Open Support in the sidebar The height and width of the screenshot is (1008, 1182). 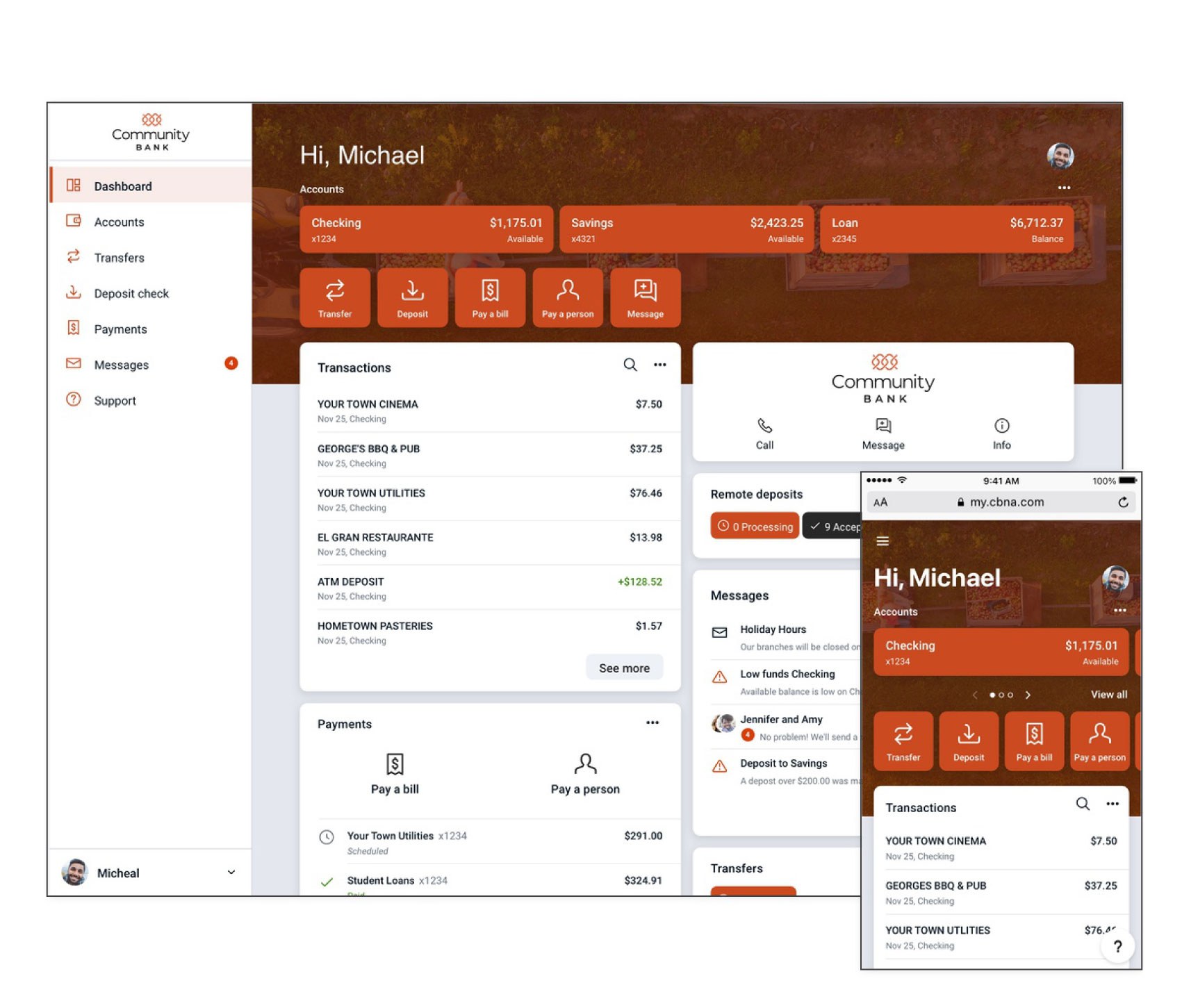tap(151, 400)
